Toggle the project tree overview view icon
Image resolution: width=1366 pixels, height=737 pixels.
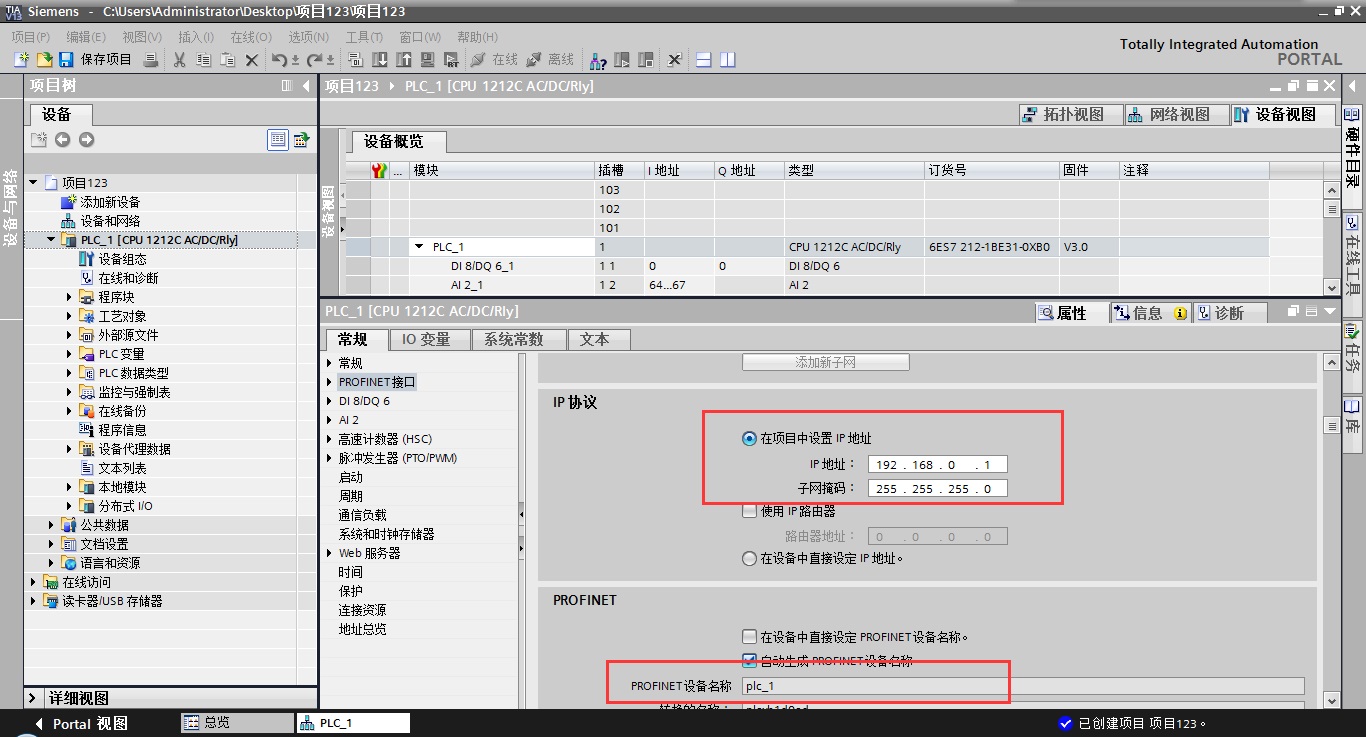(278, 140)
